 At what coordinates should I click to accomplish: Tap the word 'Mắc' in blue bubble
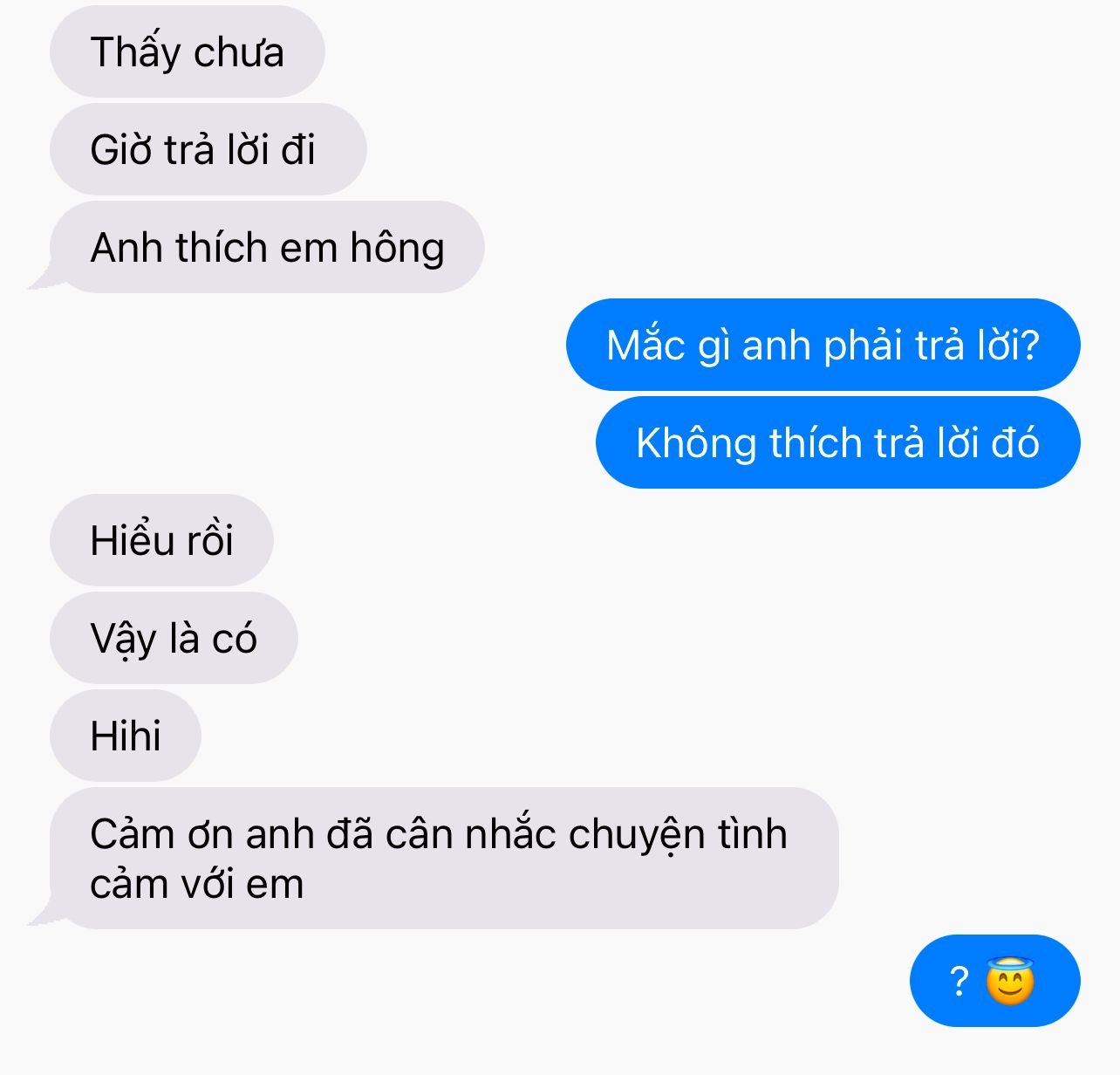pyautogui.click(x=645, y=345)
